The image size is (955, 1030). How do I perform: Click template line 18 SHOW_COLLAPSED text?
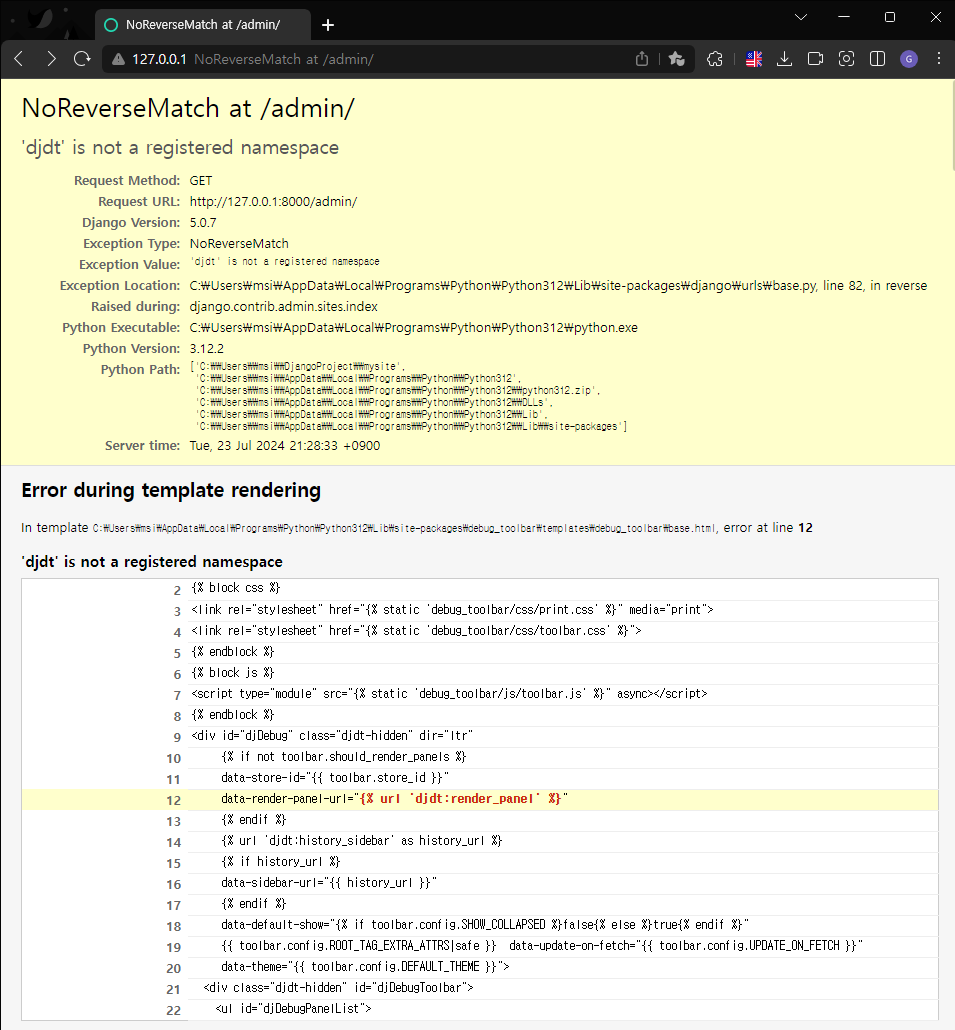click(485, 925)
